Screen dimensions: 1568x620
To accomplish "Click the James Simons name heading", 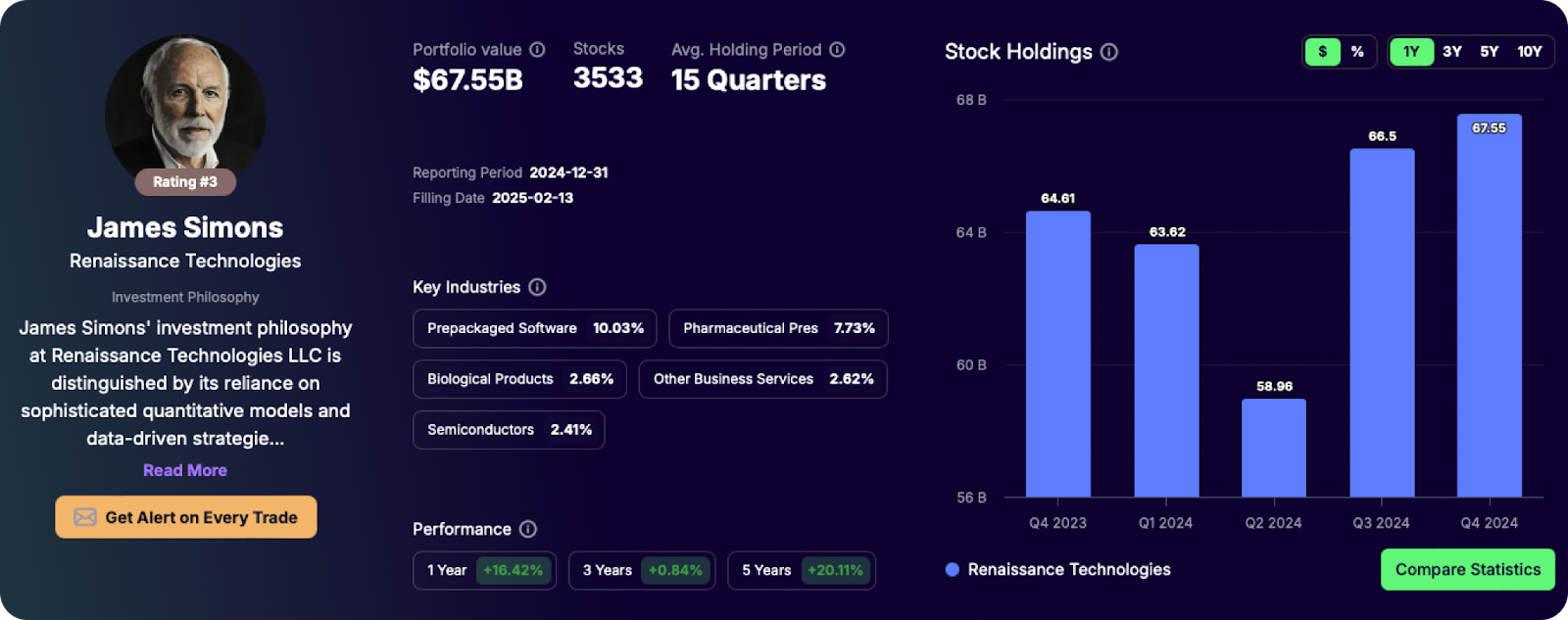I will click(185, 227).
